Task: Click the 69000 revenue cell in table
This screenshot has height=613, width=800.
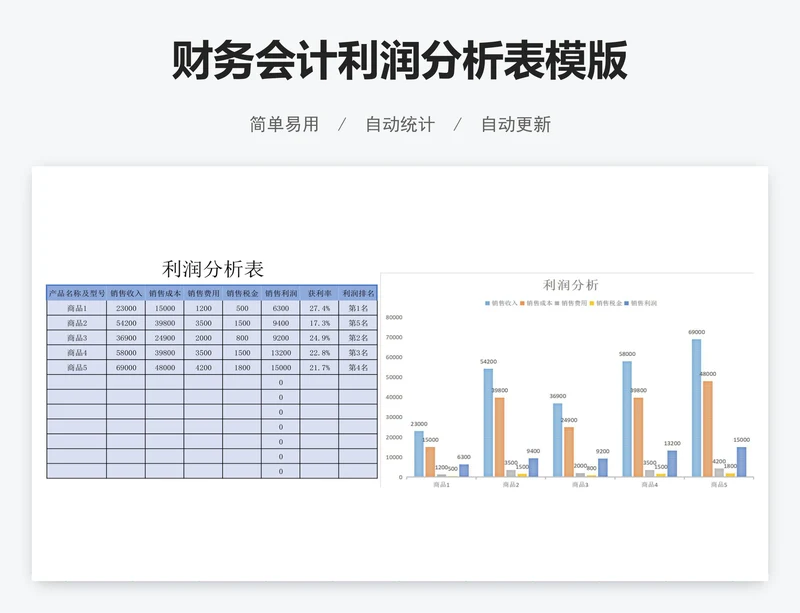Action: [x=126, y=367]
